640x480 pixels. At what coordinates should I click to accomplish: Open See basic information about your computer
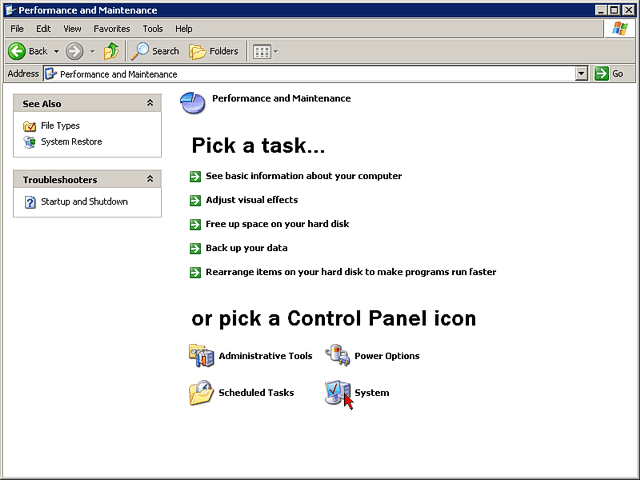[304, 176]
